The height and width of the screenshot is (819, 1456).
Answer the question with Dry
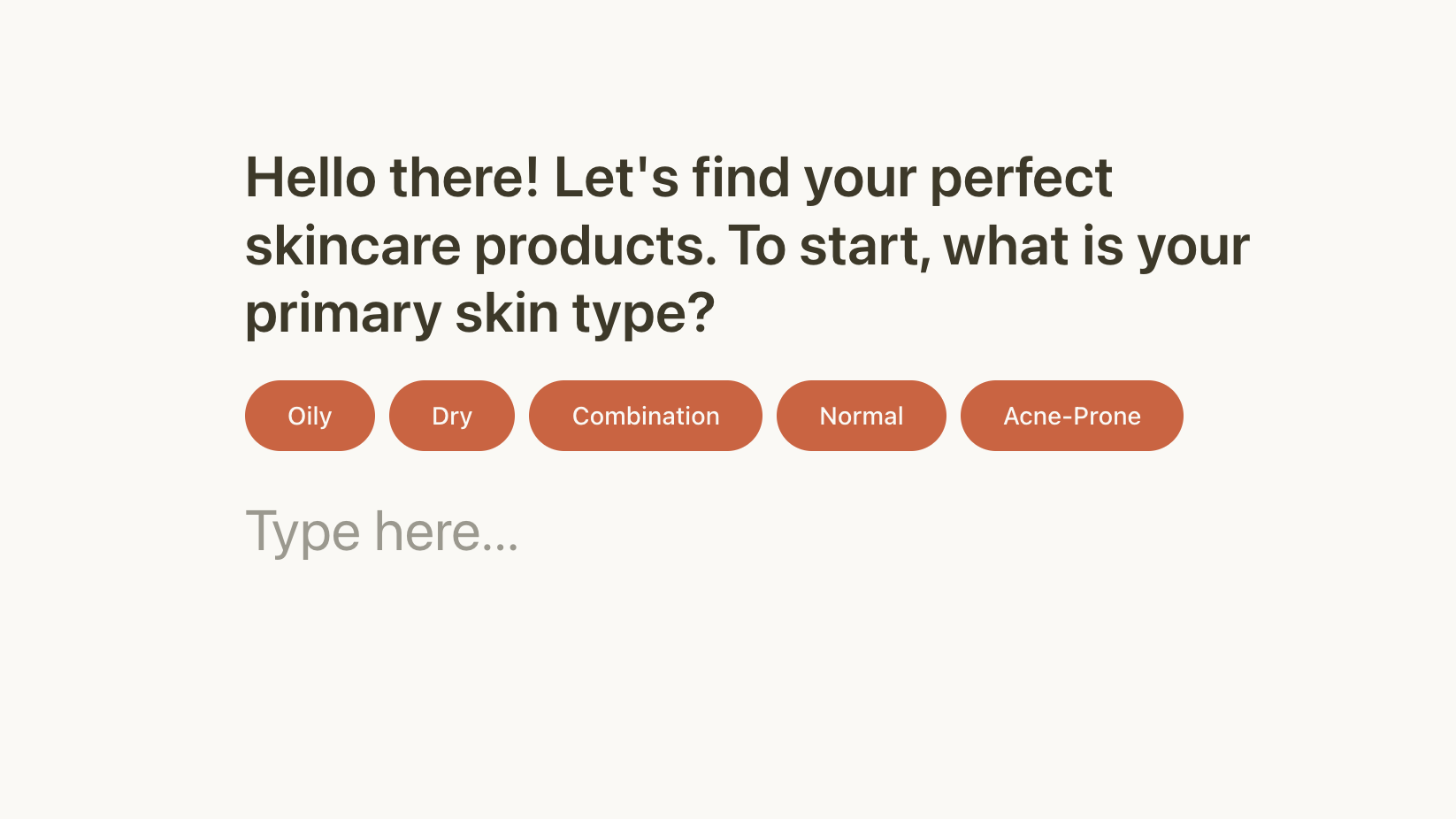451,415
